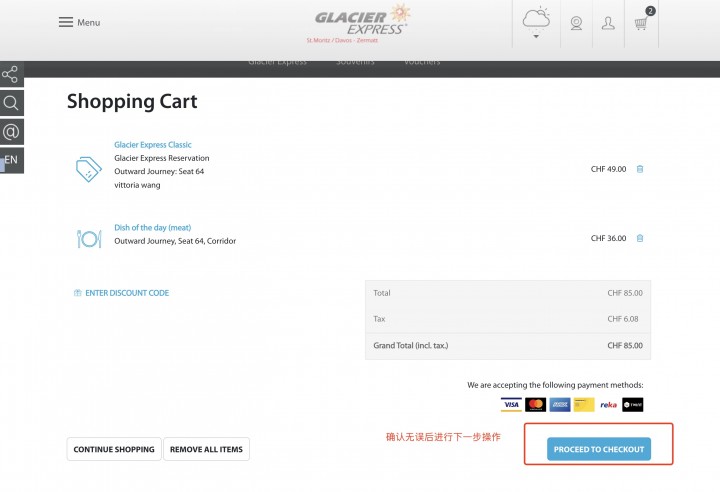Viewport: 720px width, 492px height.
Task: Open the weather forecast icon
Action: [x=536, y=18]
